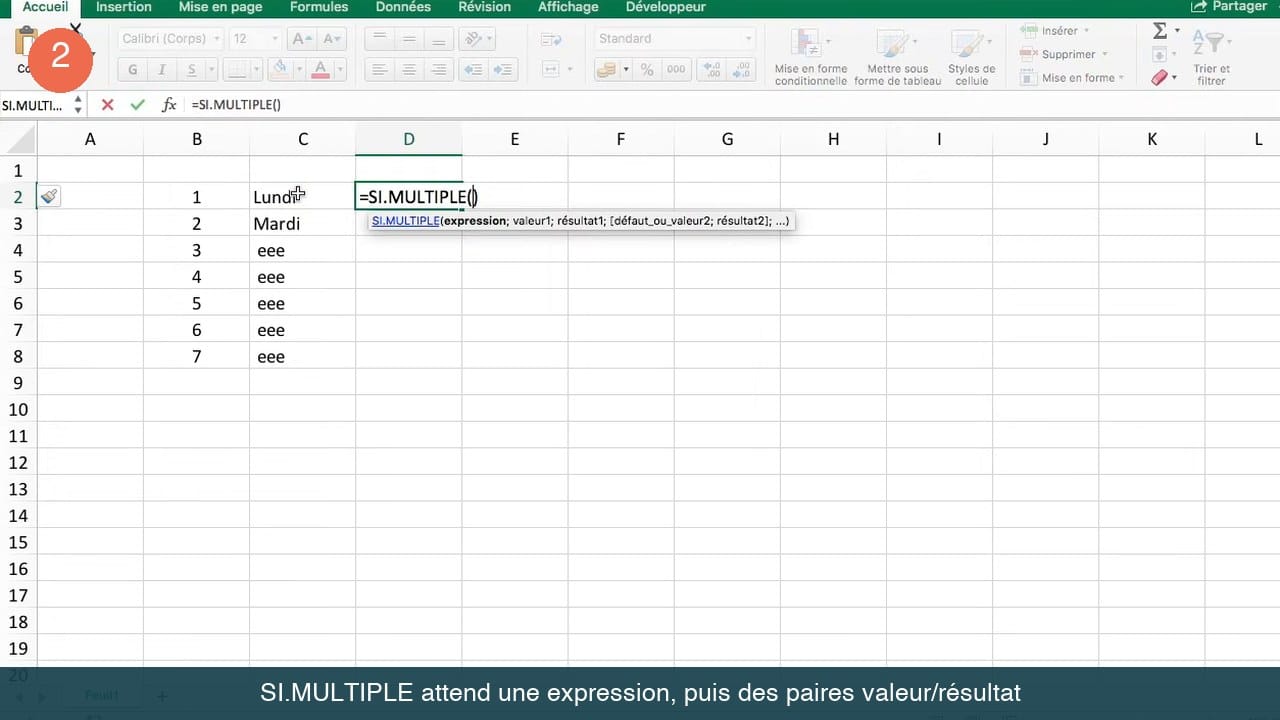The width and height of the screenshot is (1280, 720).
Task: Click merge cells button
Action: (x=551, y=70)
